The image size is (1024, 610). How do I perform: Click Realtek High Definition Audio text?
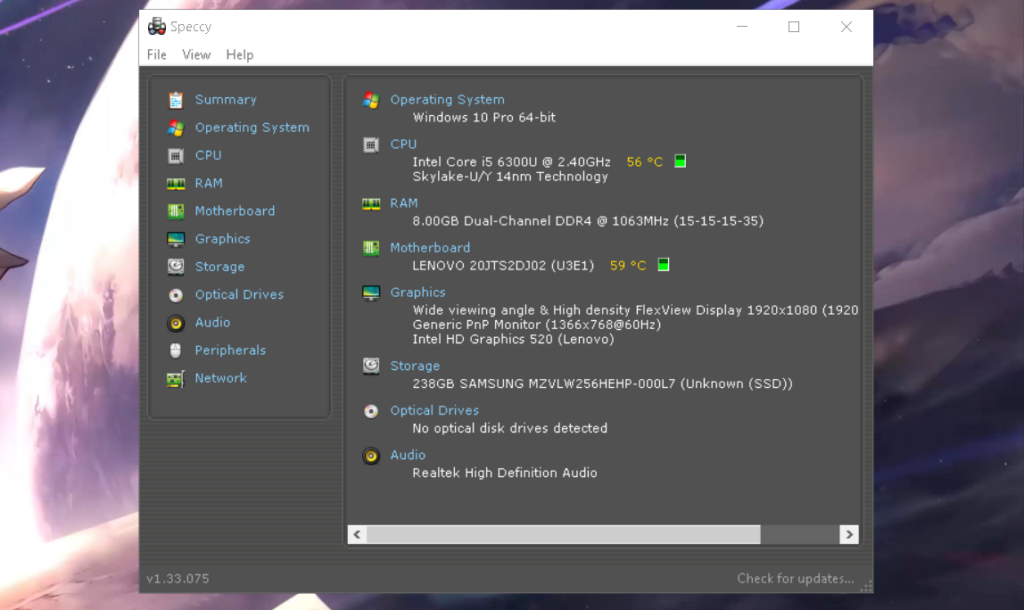(x=504, y=473)
